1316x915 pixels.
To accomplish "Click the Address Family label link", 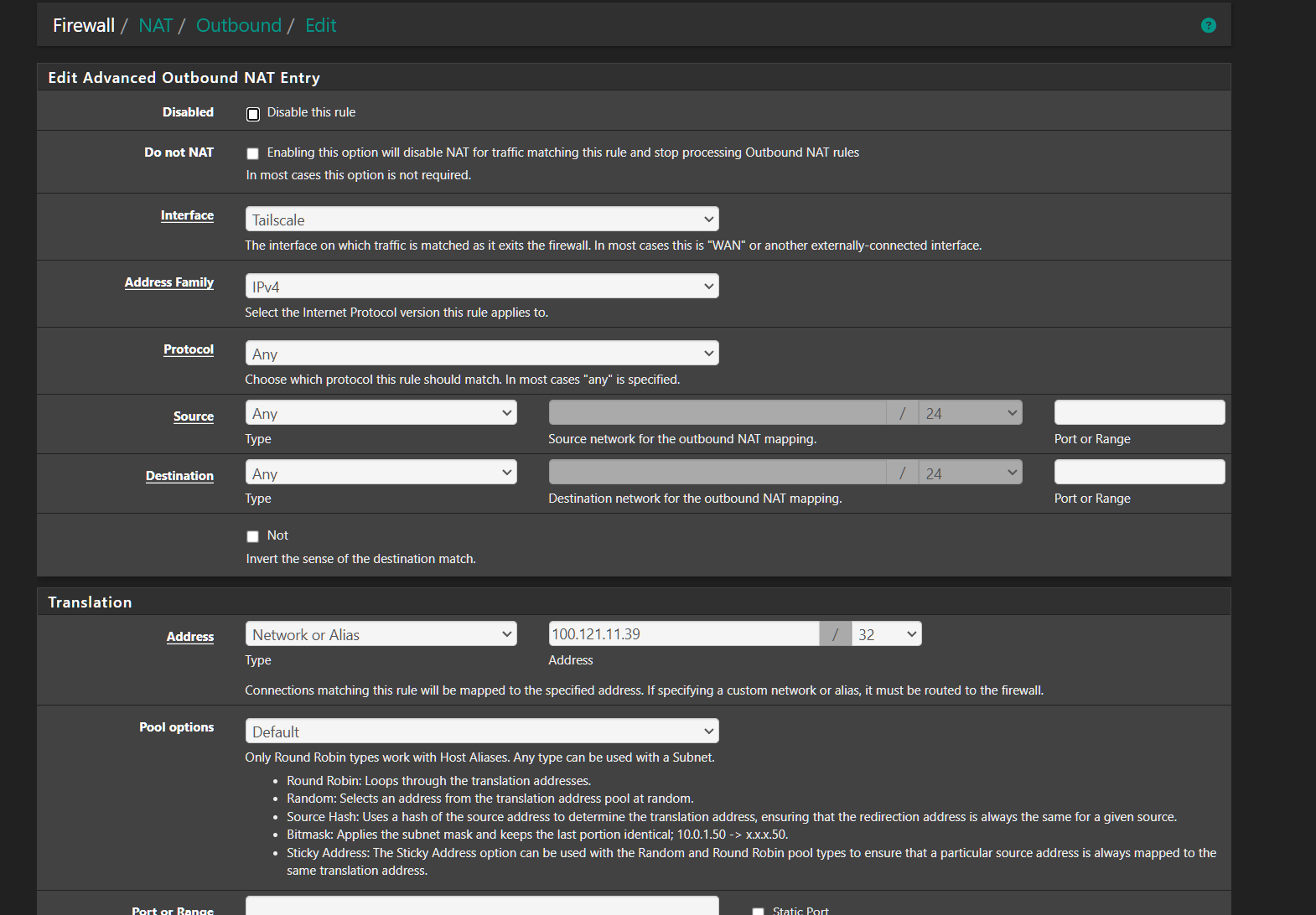I will pos(169,282).
